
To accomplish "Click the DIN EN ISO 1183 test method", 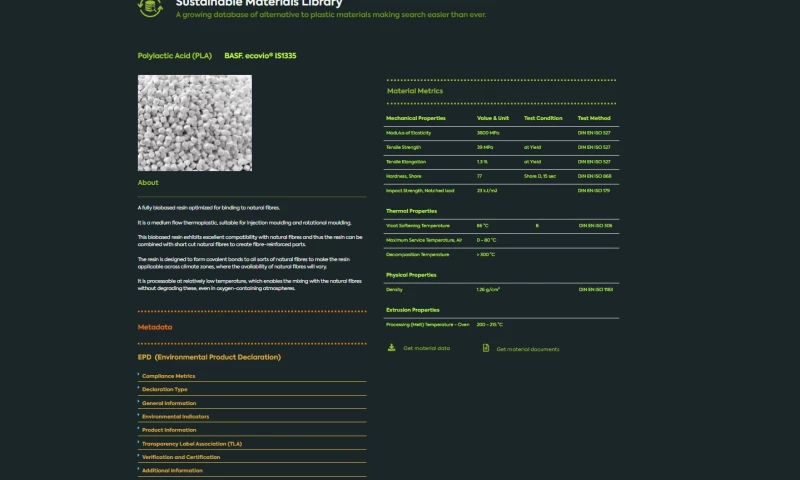I will 596,290.
